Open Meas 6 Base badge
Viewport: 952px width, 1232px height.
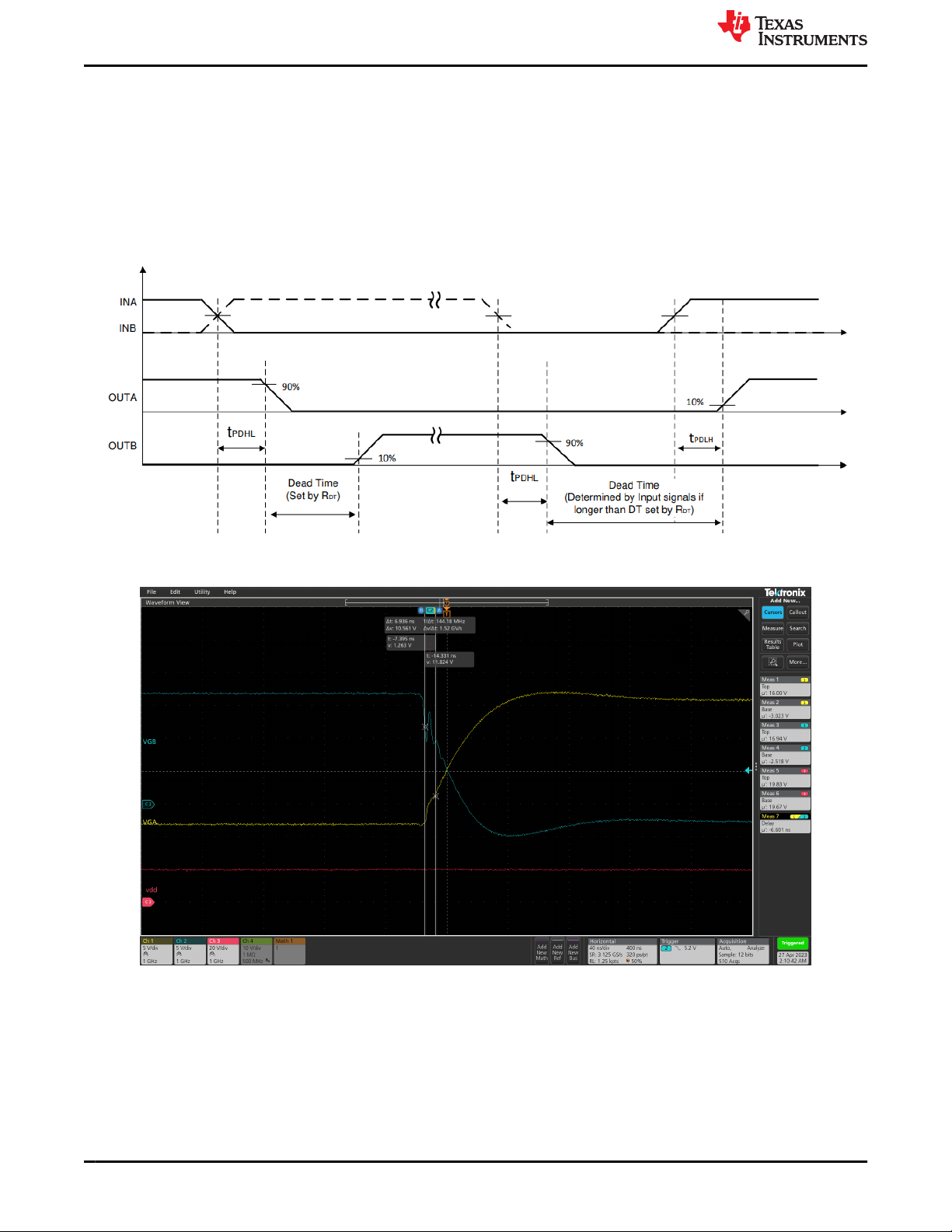tap(785, 800)
